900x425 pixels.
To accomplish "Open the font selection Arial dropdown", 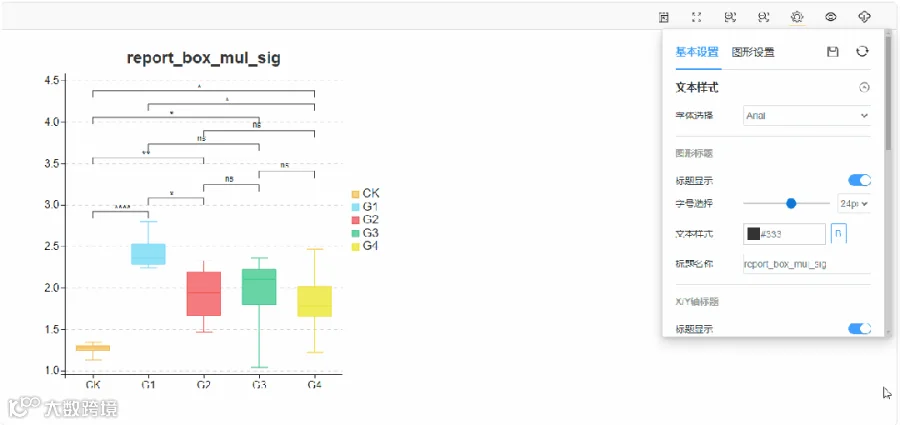I will [806, 115].
